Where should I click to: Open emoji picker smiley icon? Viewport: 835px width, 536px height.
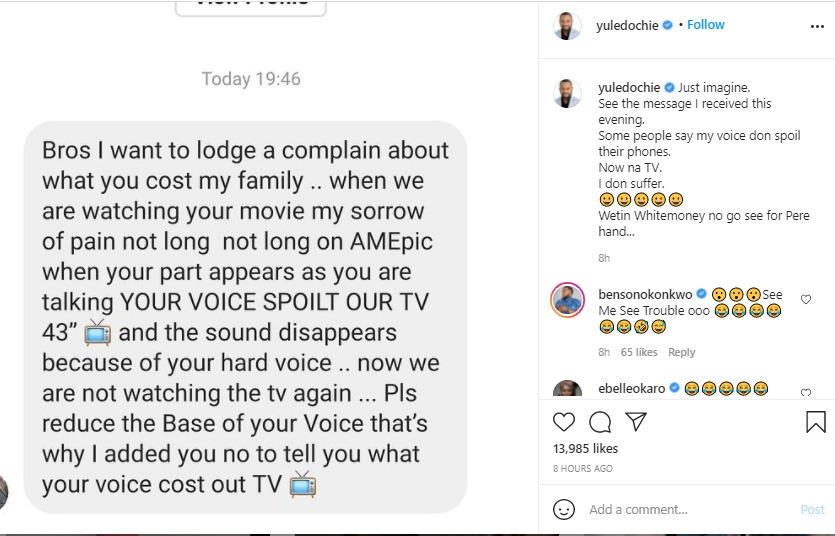click(x=564, y=509)
